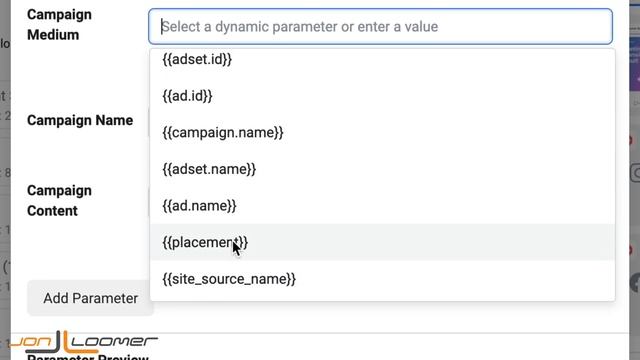Pick {{campaign.name}} from the list
The width and height of the screenshot is (640, 360).
382,133
